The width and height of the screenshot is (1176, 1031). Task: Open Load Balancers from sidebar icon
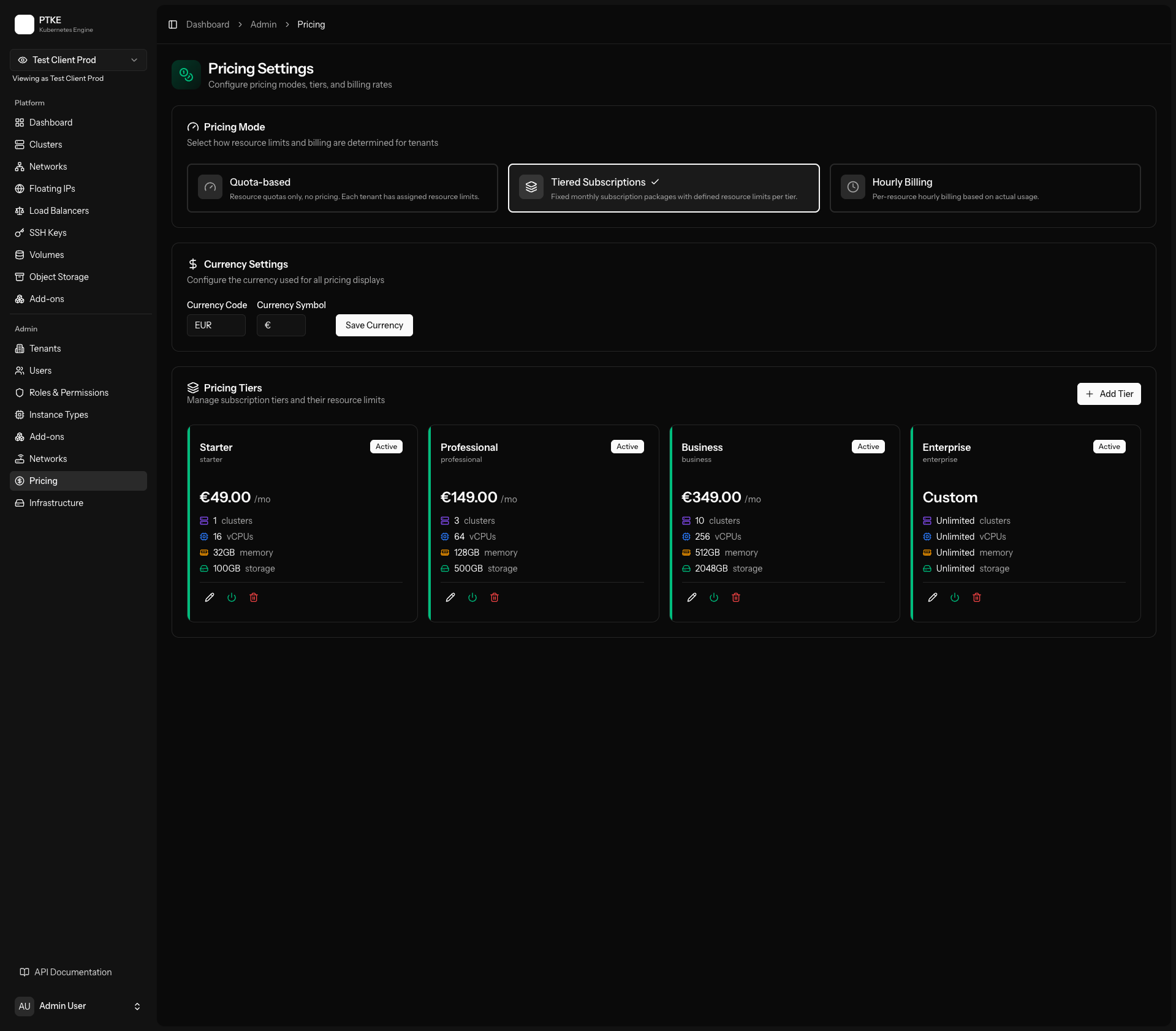point(20,210)
